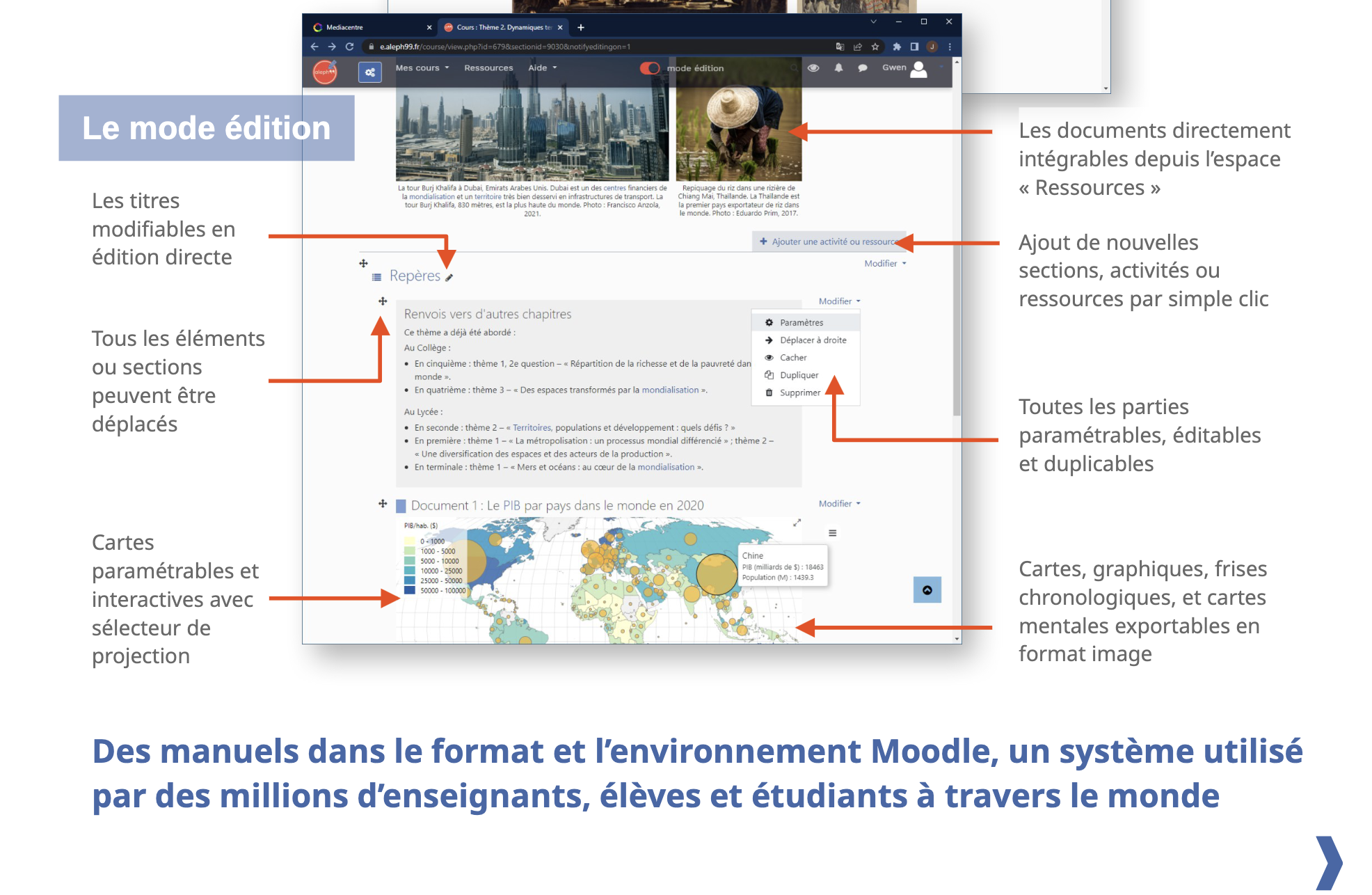
Task: Open the blue gears settings button
Action: coord(369,72)
